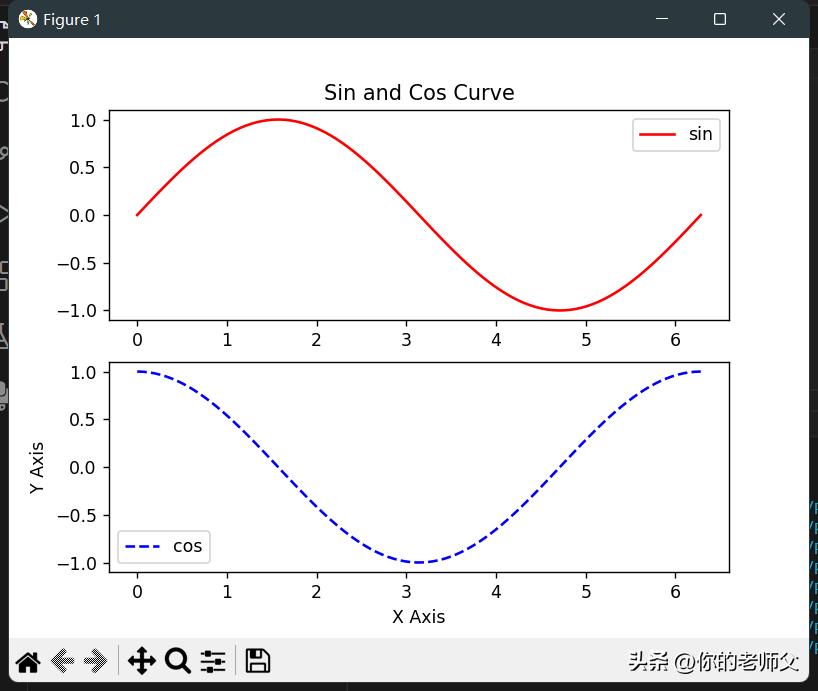Maximize the Figure 1 window

click(719, 19)
